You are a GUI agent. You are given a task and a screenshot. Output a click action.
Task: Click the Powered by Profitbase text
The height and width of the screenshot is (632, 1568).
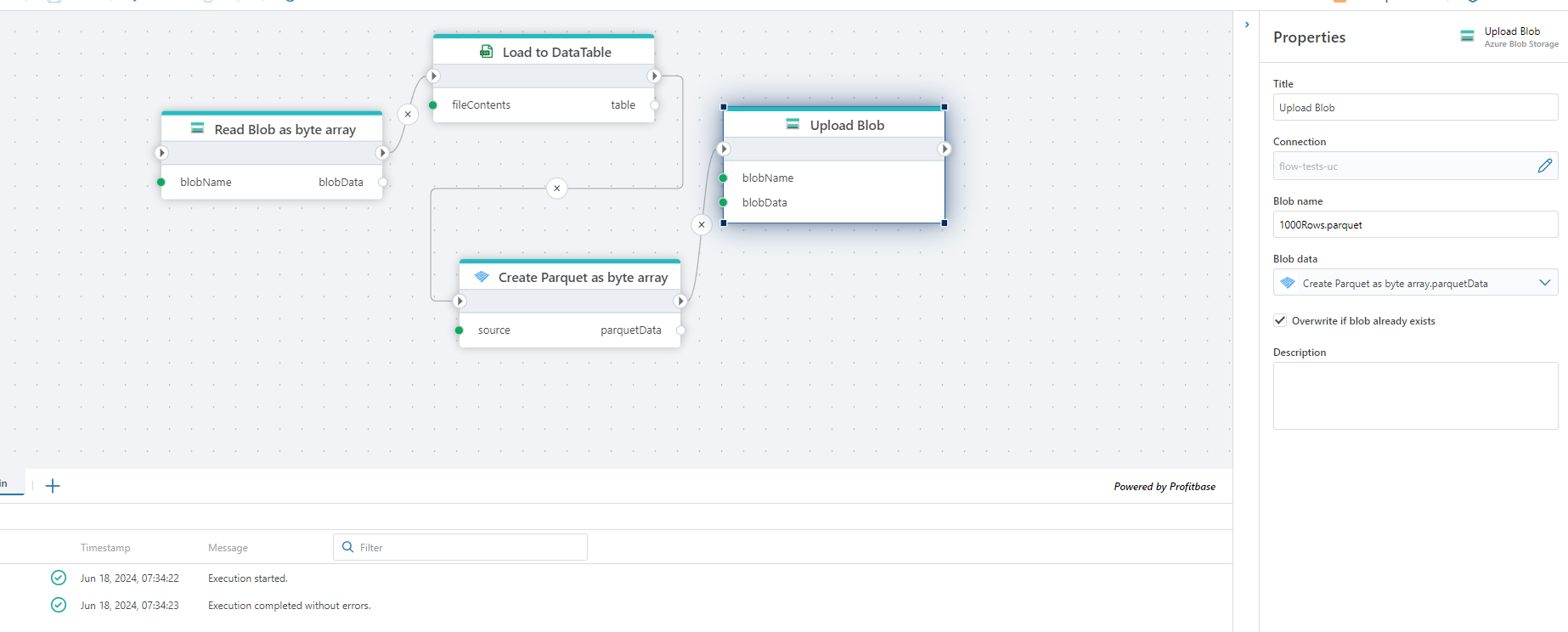[1165, 487]
